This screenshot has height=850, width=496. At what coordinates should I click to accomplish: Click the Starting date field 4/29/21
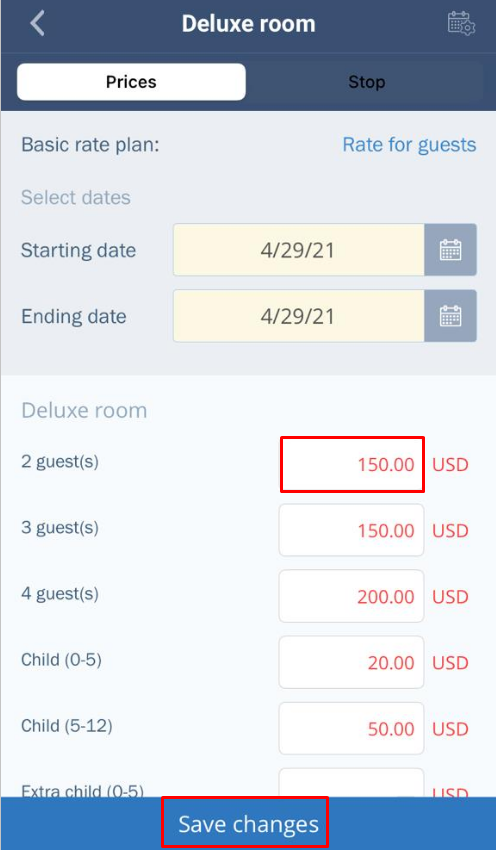tap(299, 250)
